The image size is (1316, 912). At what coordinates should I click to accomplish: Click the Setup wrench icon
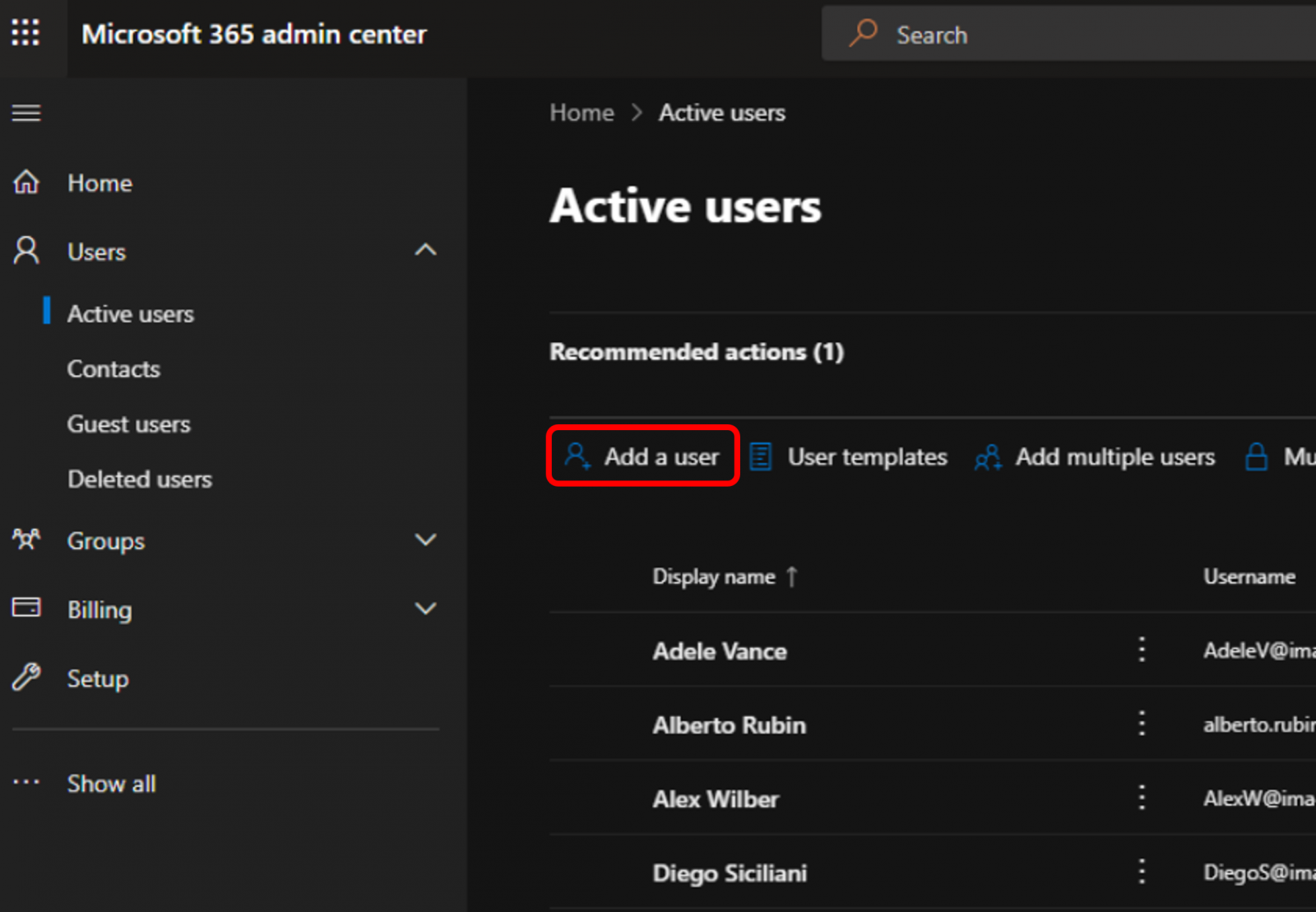pos(26,678)
